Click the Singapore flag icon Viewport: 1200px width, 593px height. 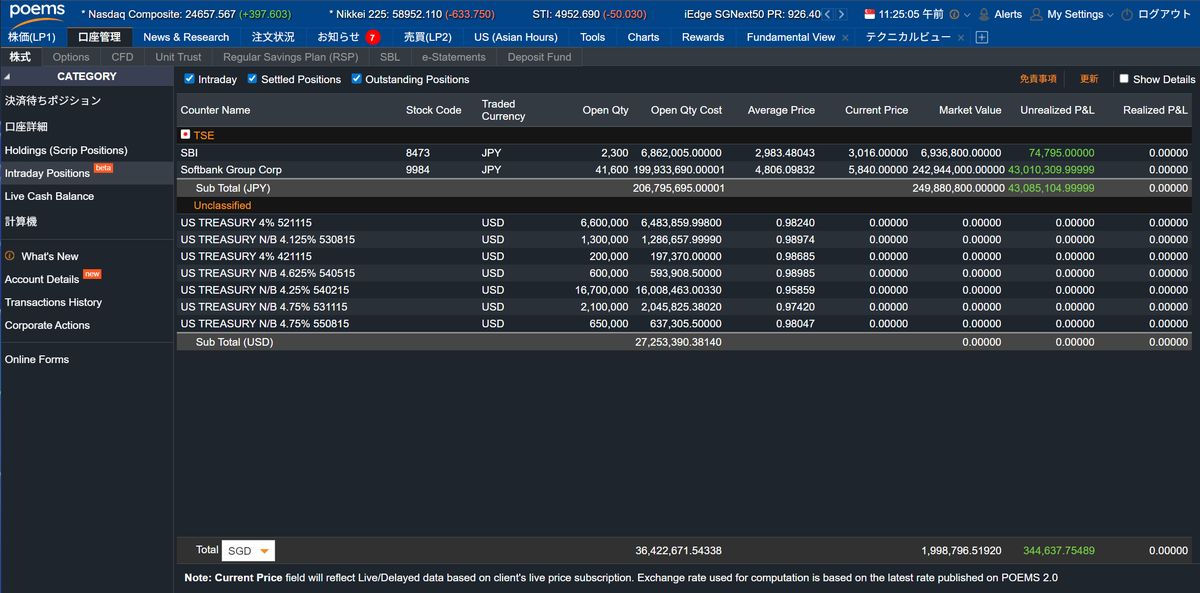coord(869,14)
